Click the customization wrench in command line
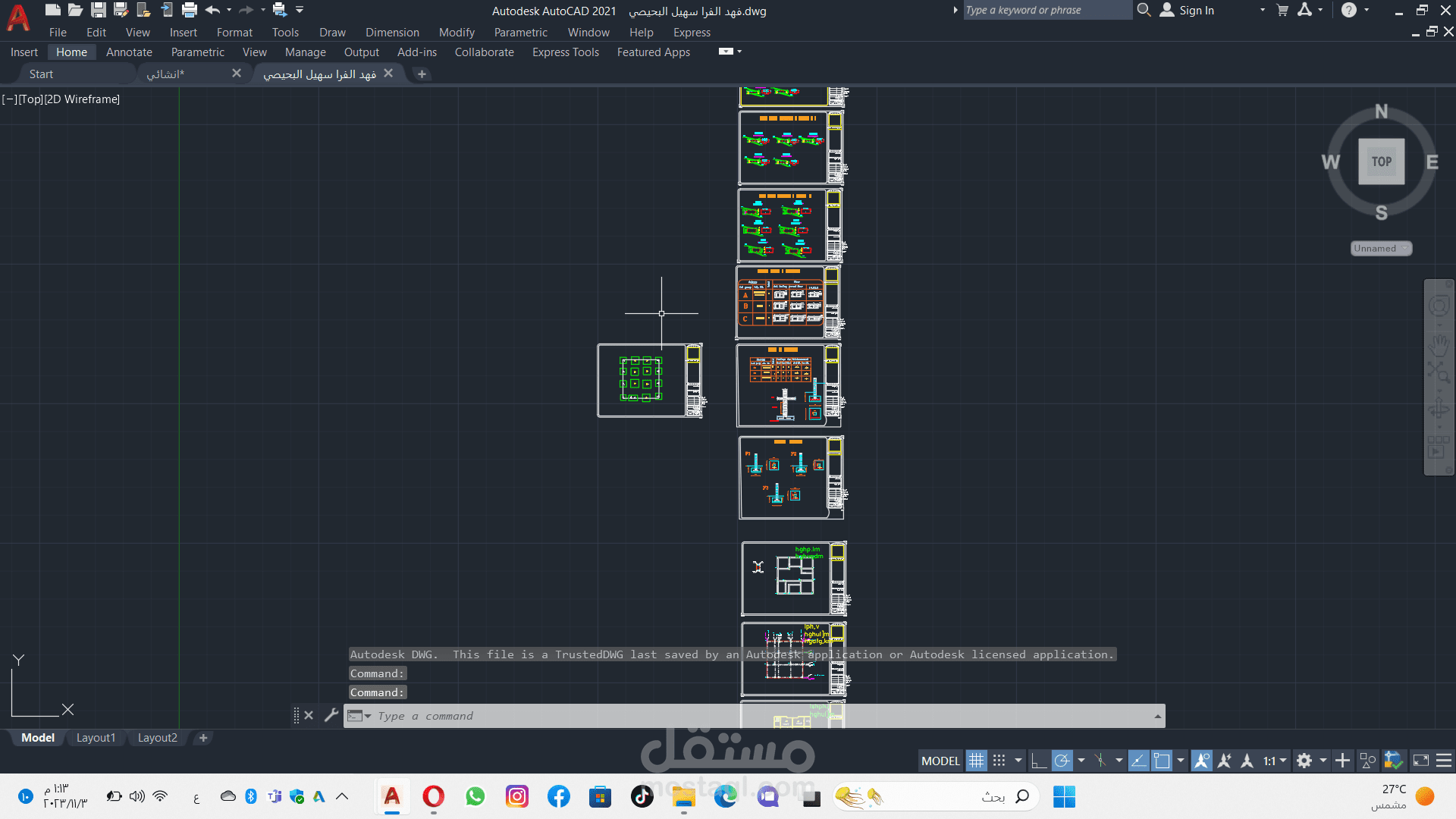The width and height of the screenshot is (1456, 819). (331, 715)
